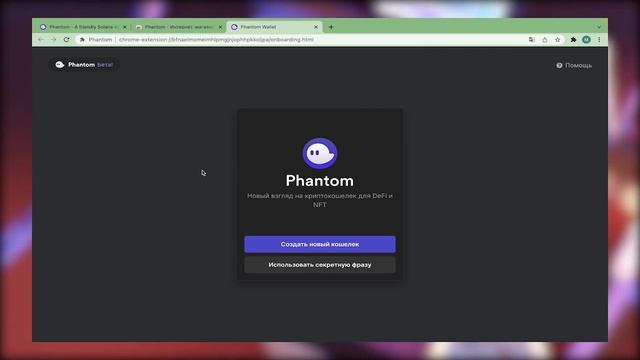The image size is (640, 360).
Task: Click the Phantom Beta logo badge
Action: pyautogui.click(x=84, y=64)
